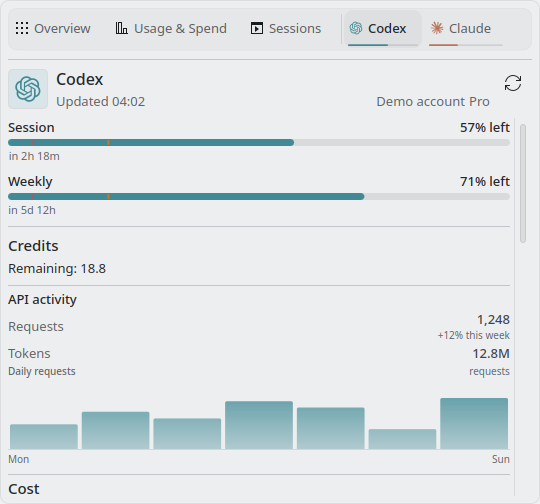
Task: Click 'Remaining: 18.8' credits text
Action: 57,269
